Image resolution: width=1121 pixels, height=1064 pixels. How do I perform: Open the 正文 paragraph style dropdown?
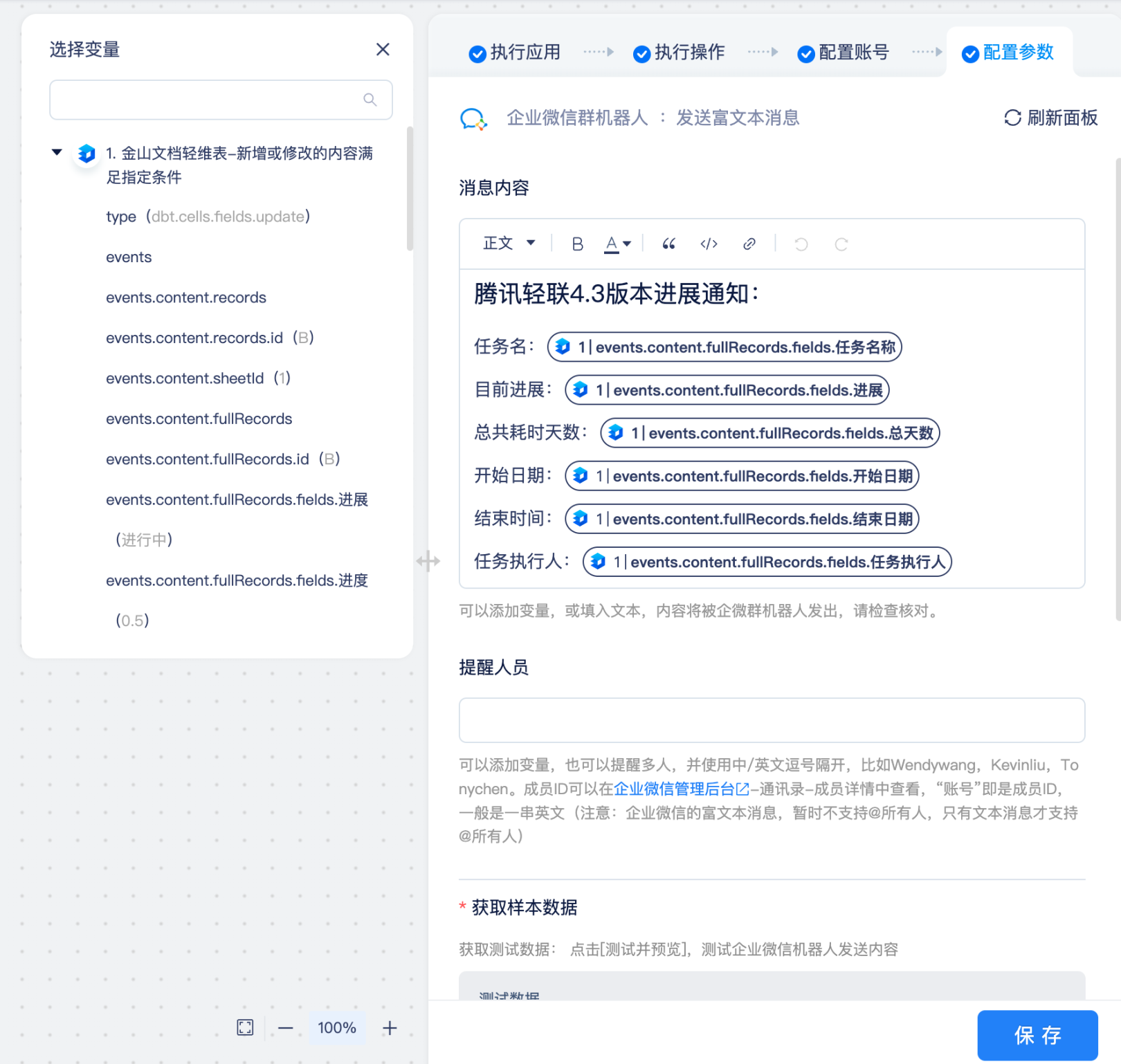509,244
